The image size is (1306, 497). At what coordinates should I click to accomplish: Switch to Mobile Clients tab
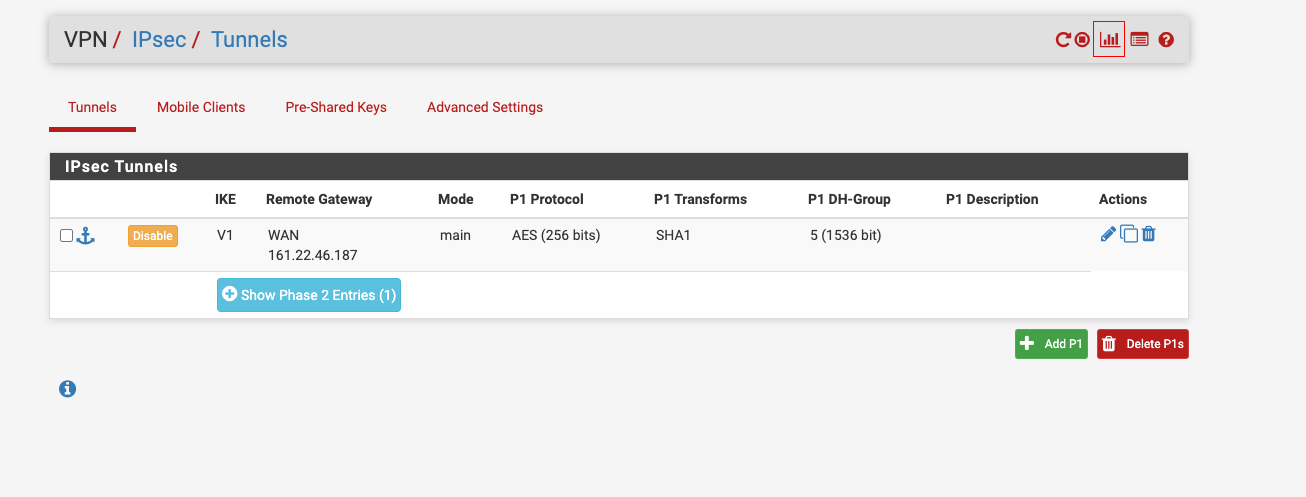tap(201, 107)
